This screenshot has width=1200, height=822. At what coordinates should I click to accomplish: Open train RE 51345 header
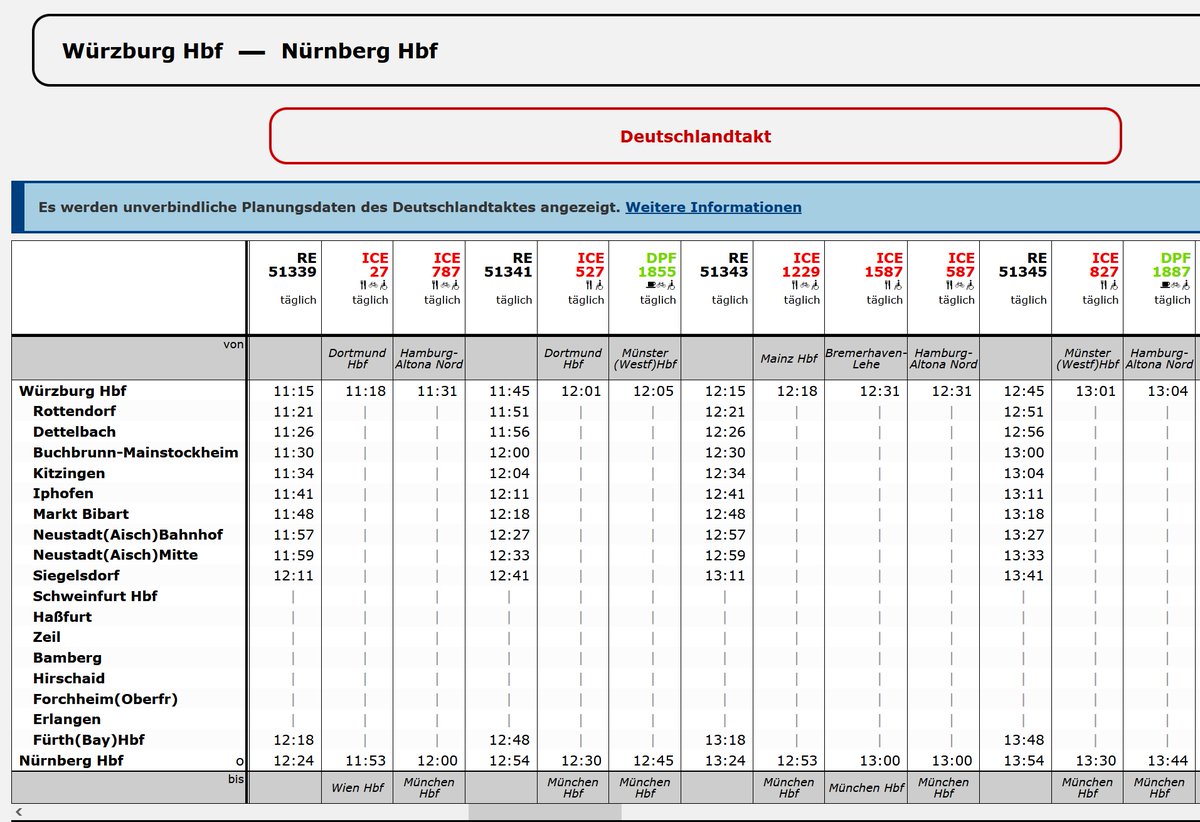pyautogui.click(x=1022, y=265)
